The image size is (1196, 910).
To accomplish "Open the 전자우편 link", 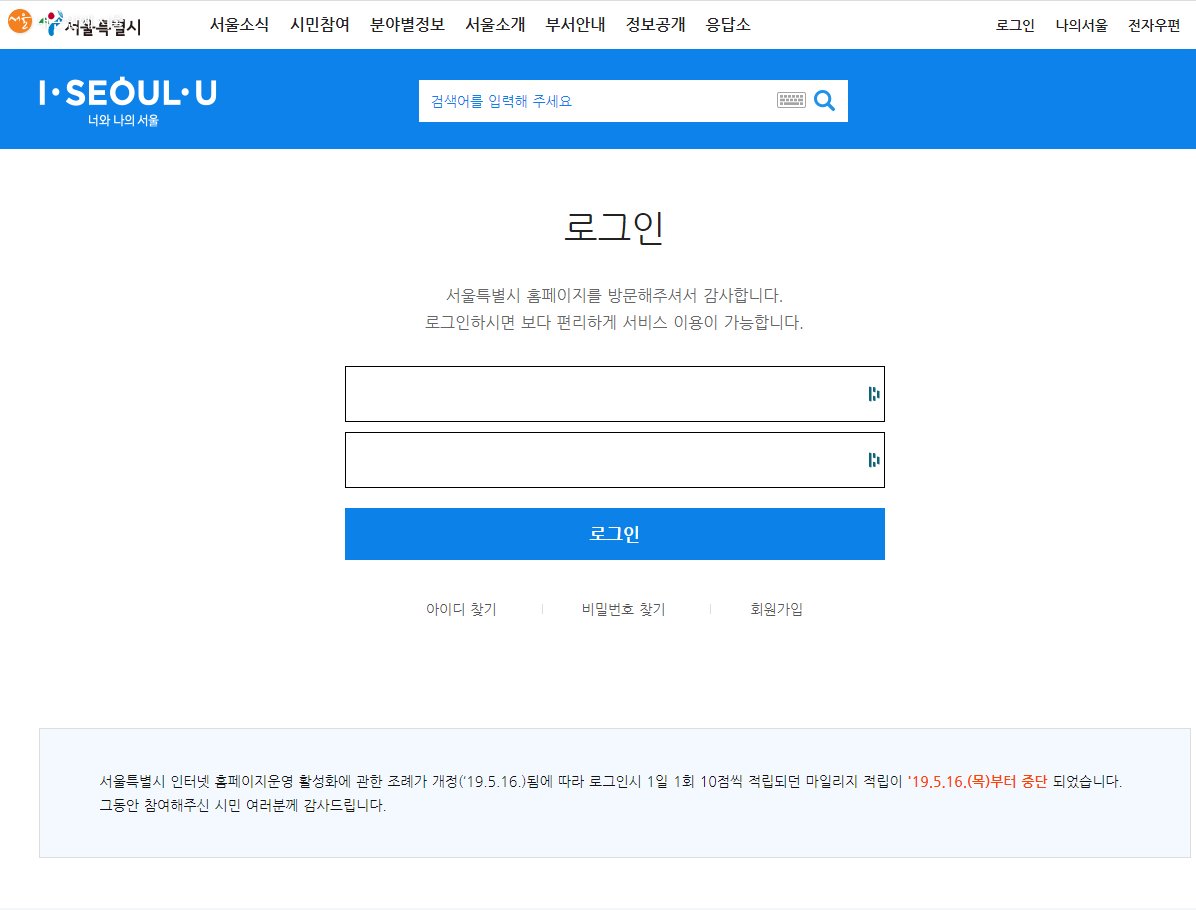I will pyautogui.click(x=1153, y=26).
